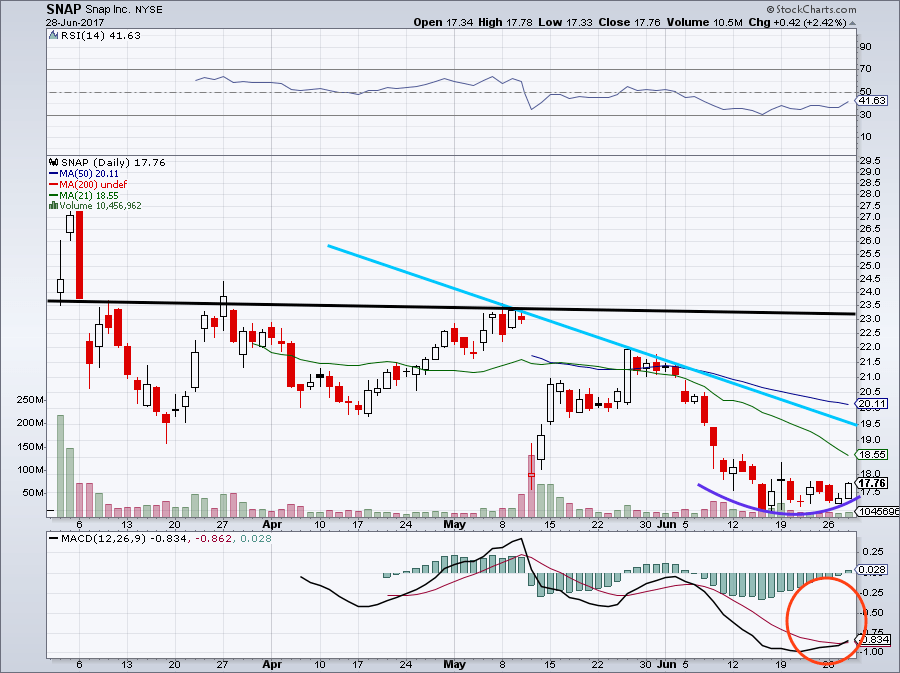Open the StockCharts.com copyright link
Screen dimensions: 900x673
coord(812,9)
